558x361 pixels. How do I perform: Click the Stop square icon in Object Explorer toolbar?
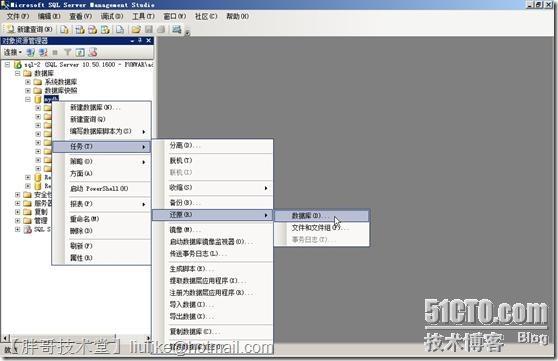pos(55,53)
